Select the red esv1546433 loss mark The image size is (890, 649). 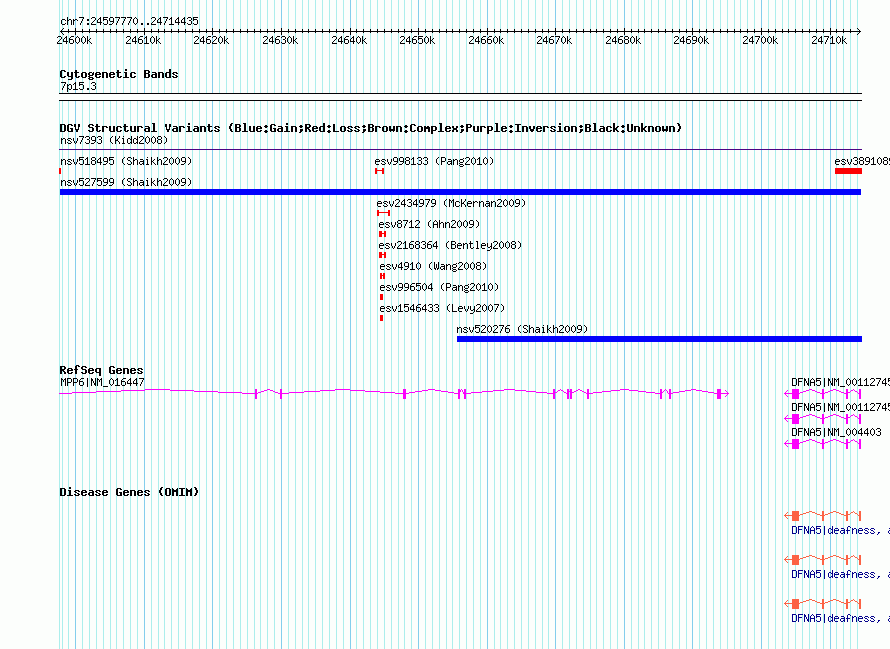coord(381,318)
